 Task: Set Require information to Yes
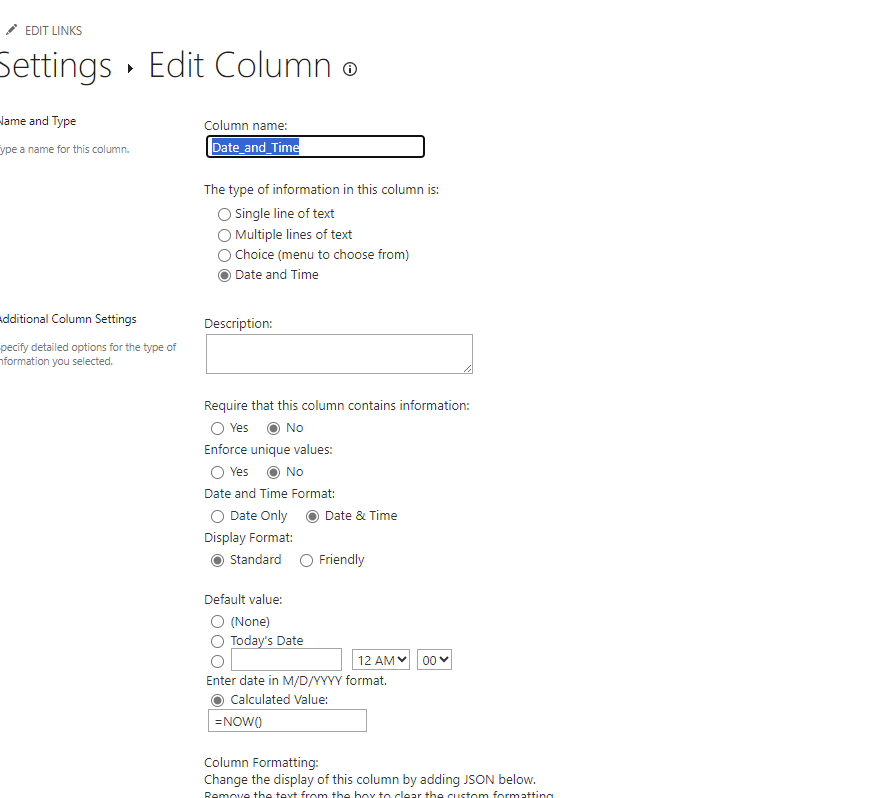(216, 428)
